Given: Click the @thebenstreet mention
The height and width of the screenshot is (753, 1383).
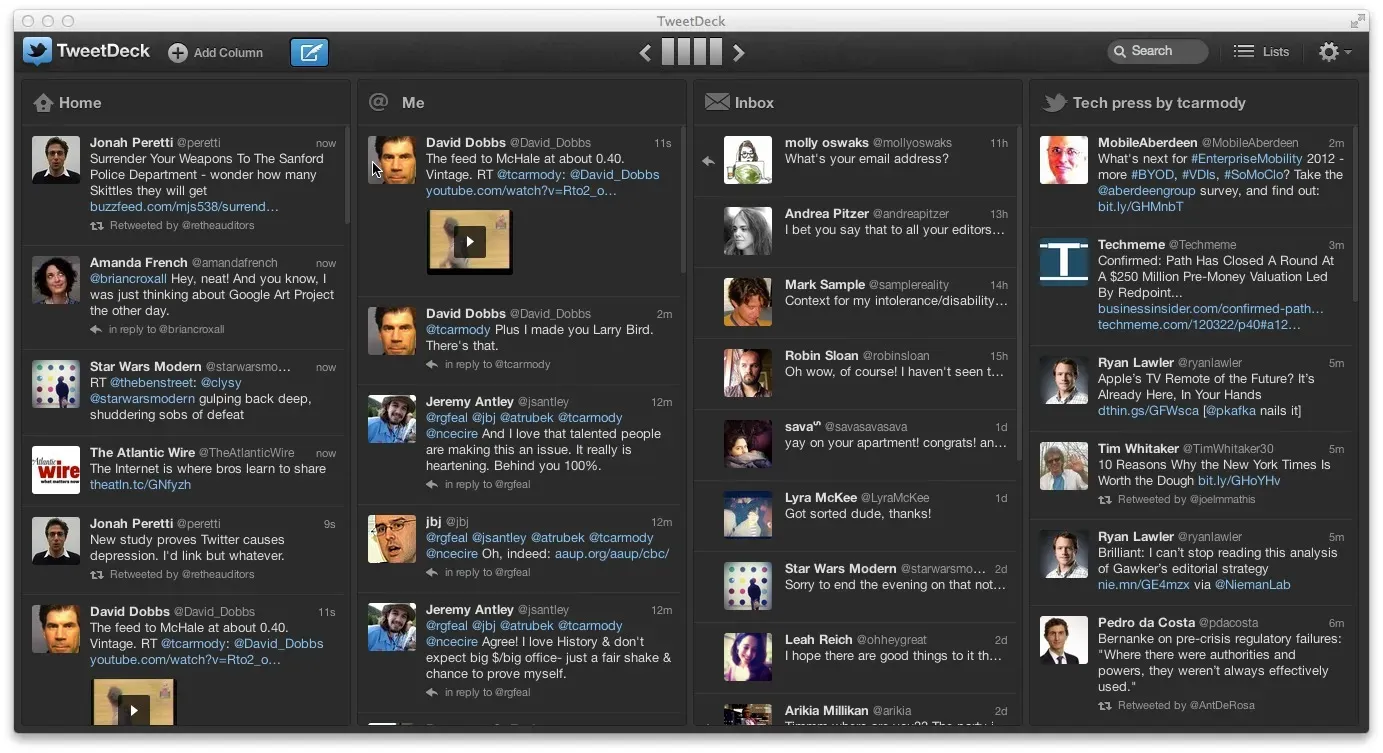Looking at the screenshot, I should 152,383.
